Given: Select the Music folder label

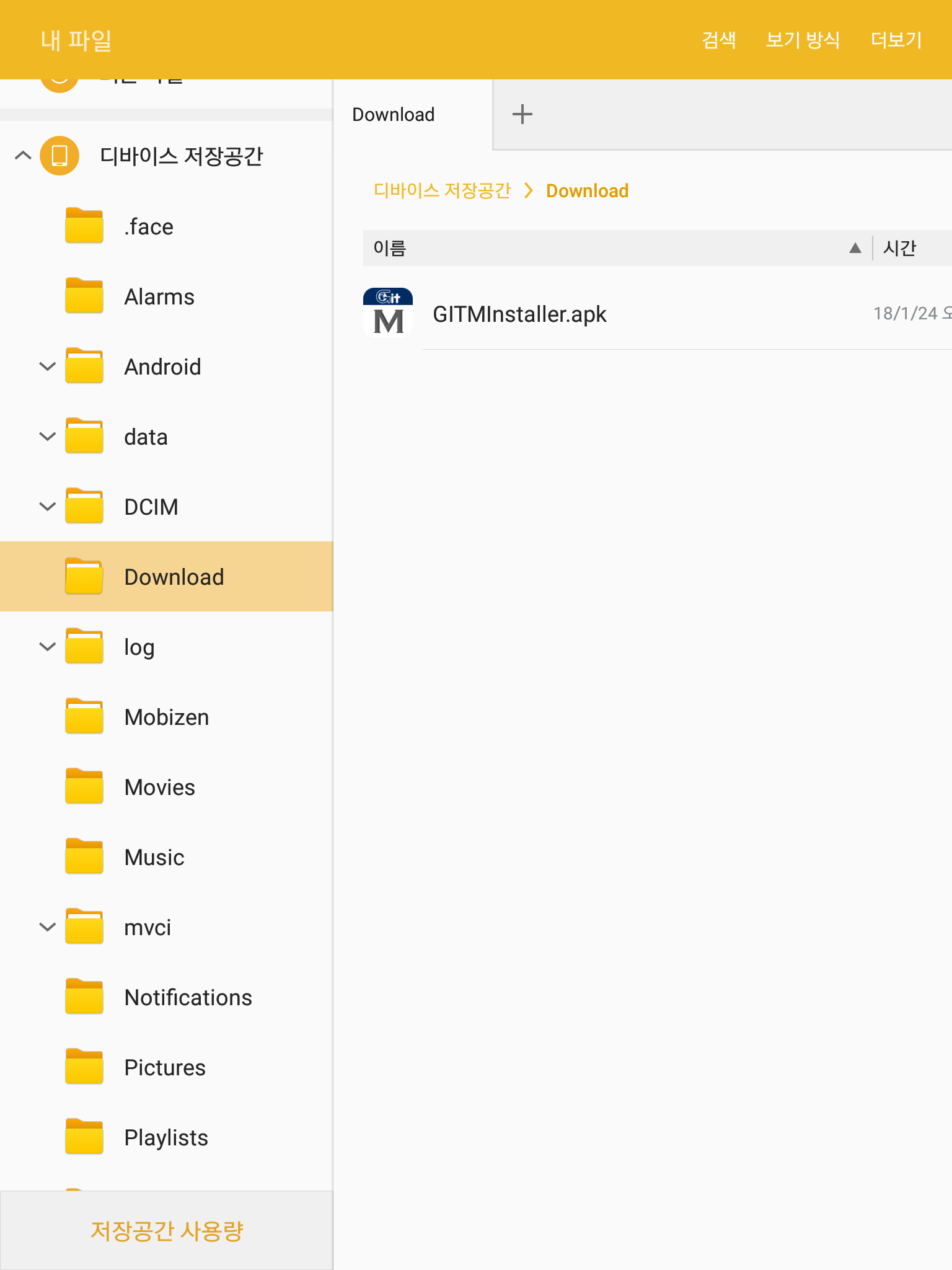Looking at the screenshot, I should 154,858.
